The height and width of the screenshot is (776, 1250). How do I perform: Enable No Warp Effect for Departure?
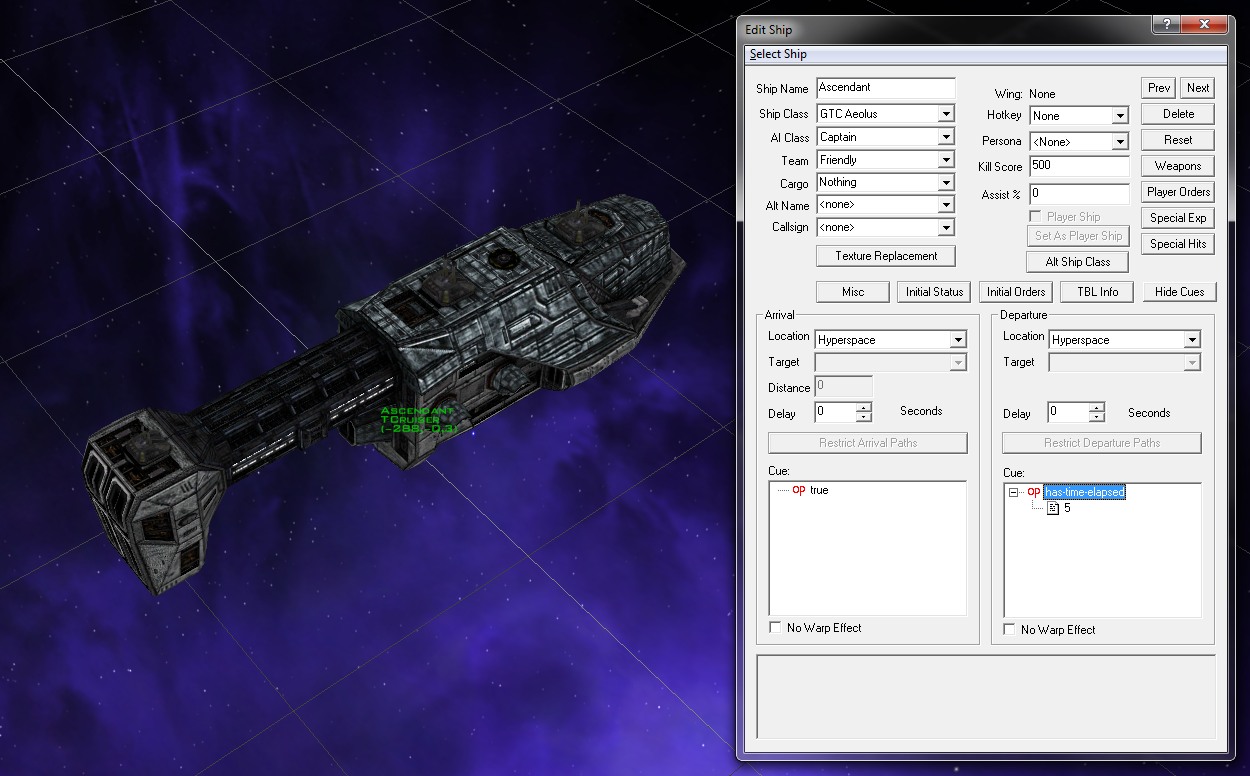click(1009, 630)
